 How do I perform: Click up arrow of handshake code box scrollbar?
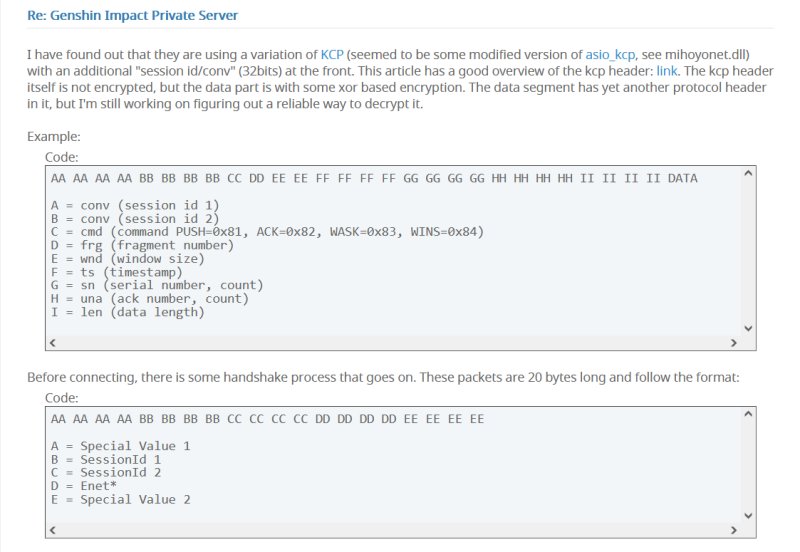(748, 414)
